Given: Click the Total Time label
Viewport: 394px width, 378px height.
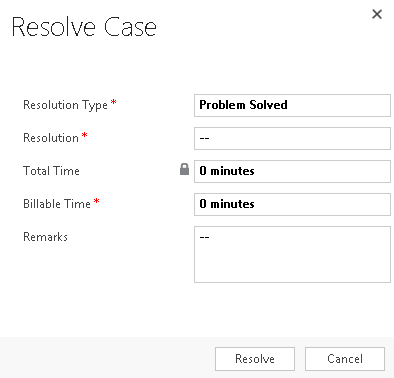Looking at the screenshot, I should pyautogui.click(x=51, y=171).
